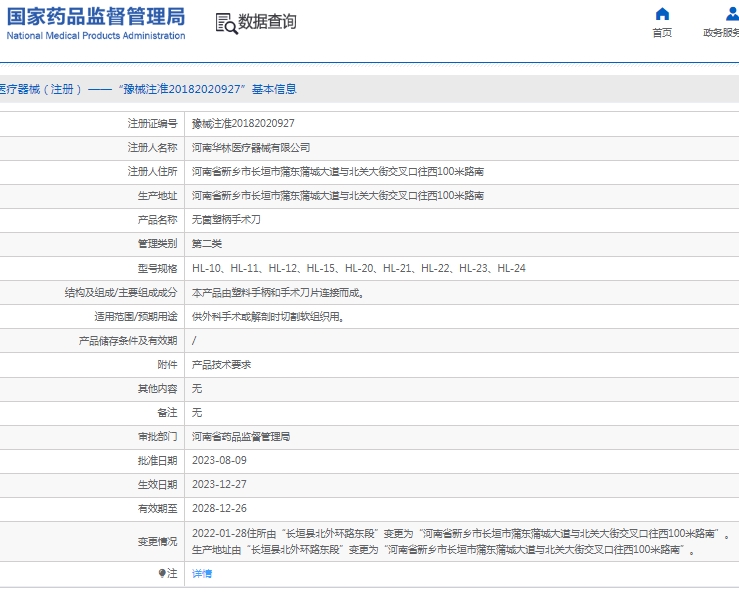The image size is (739, 592).
Task: Select registrant name 河南华林医疗器械有限公司
Action: (x=251, y=148)
